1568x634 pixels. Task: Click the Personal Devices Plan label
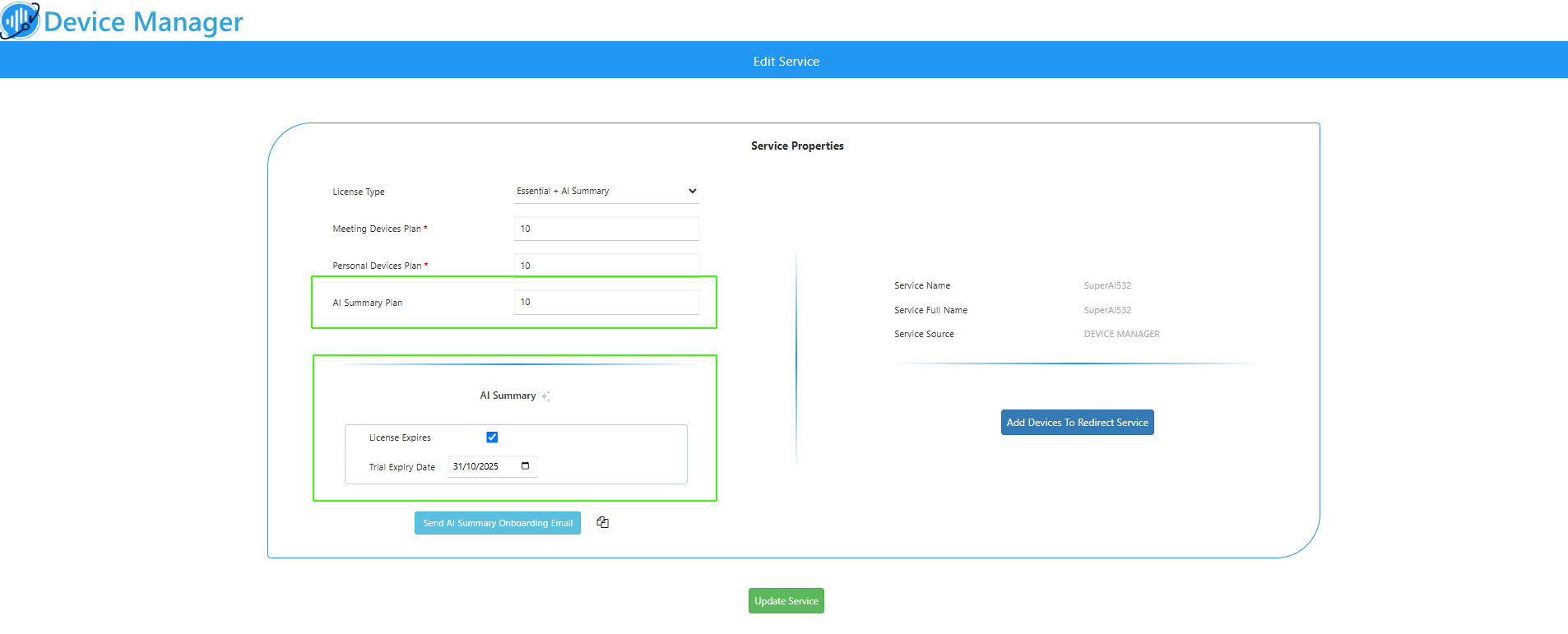pos(377,266)
